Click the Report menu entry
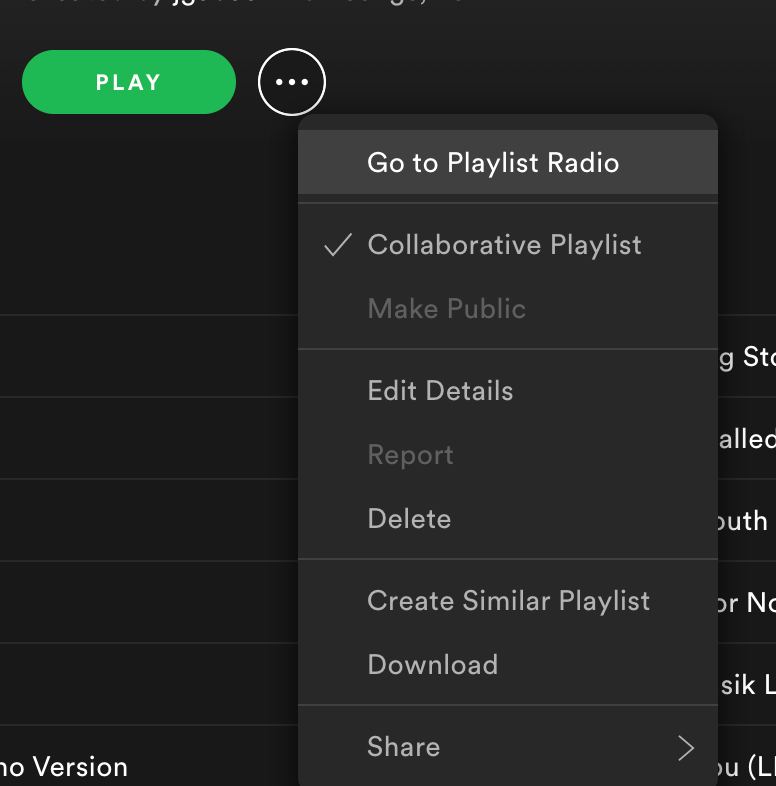Screen dimensions: 776x786 click(x=508, y=455)
